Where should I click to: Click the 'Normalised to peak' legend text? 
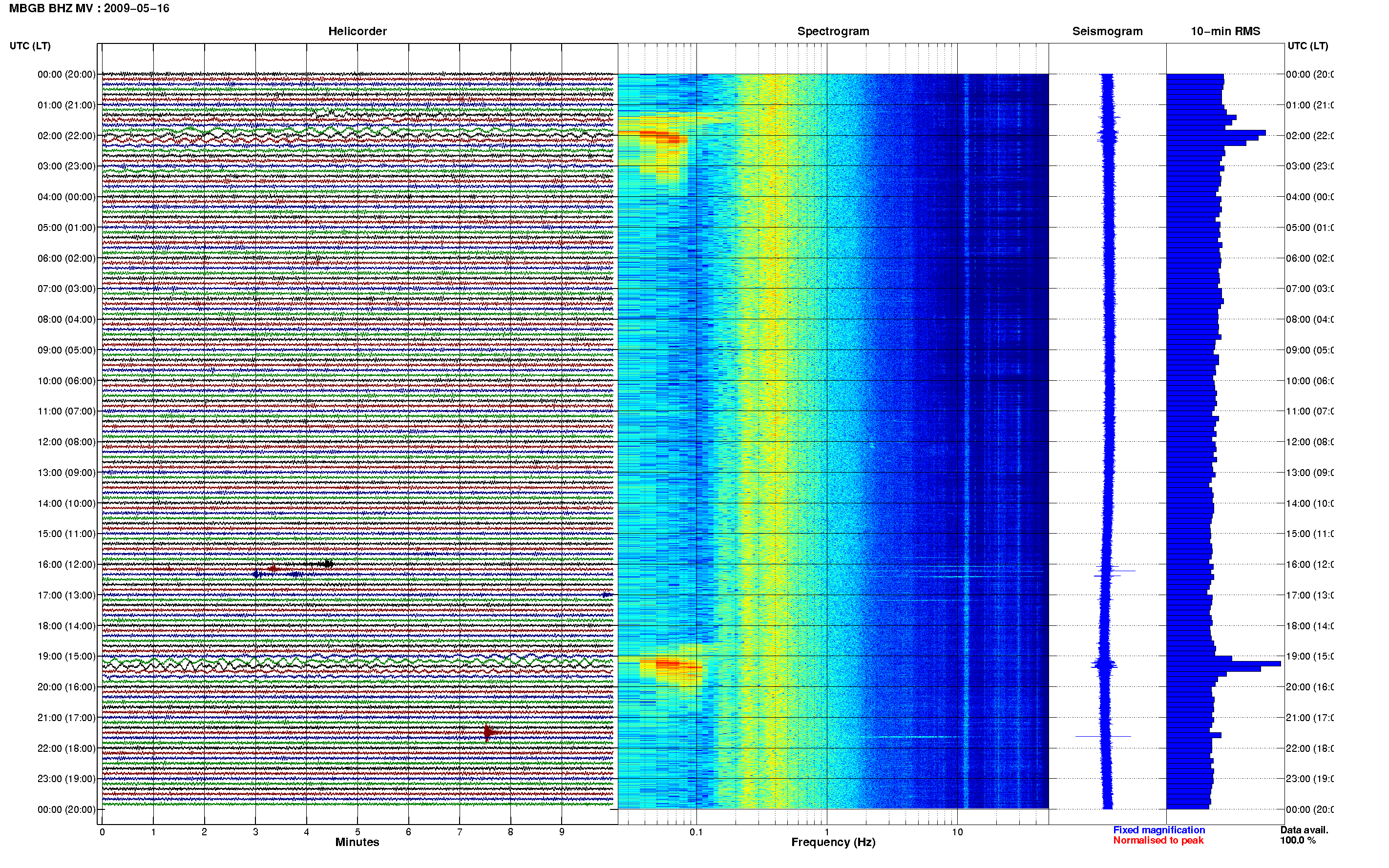1158,841
